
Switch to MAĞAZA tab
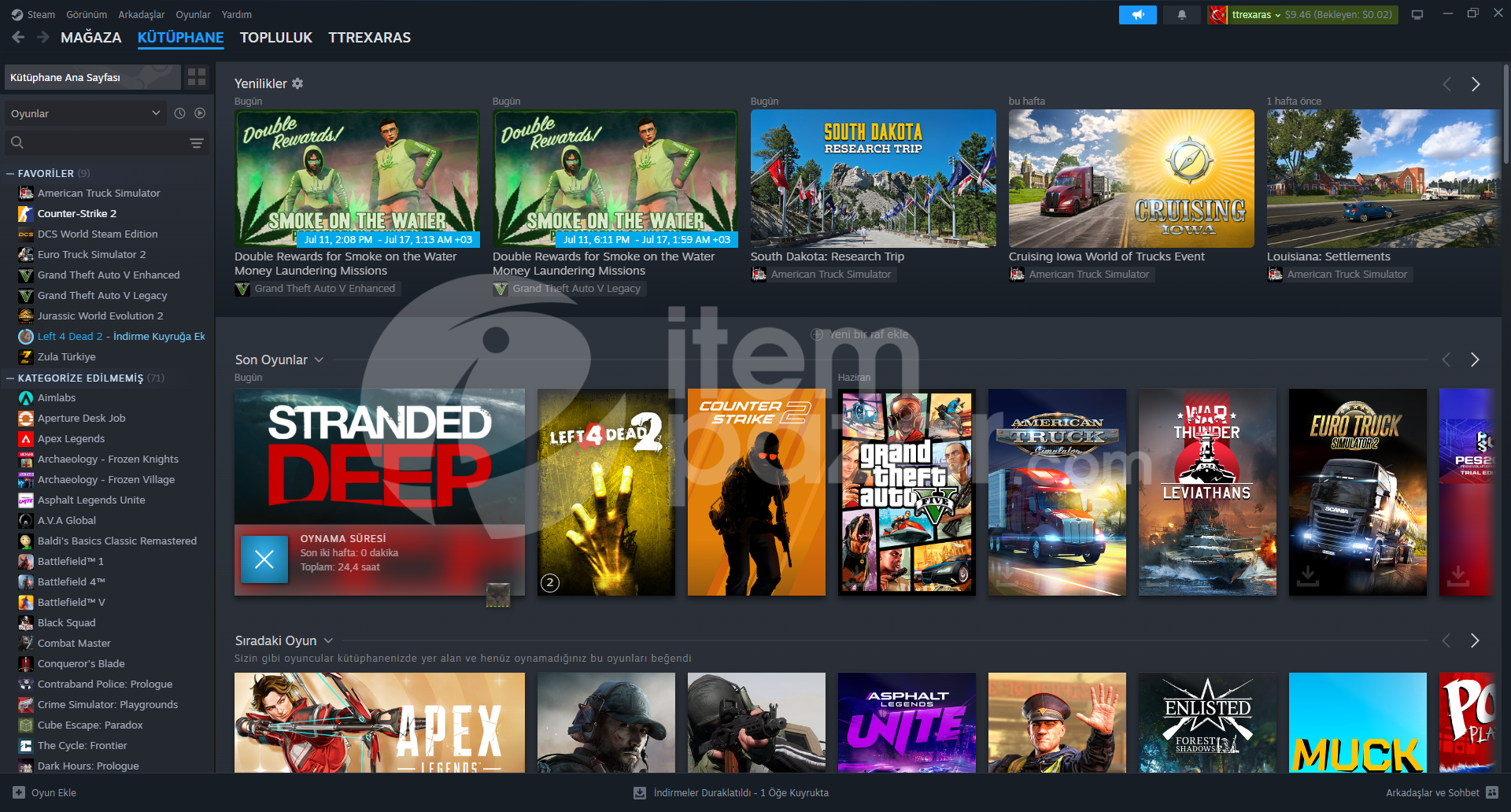pyautogui.click(x=91, y=37)
